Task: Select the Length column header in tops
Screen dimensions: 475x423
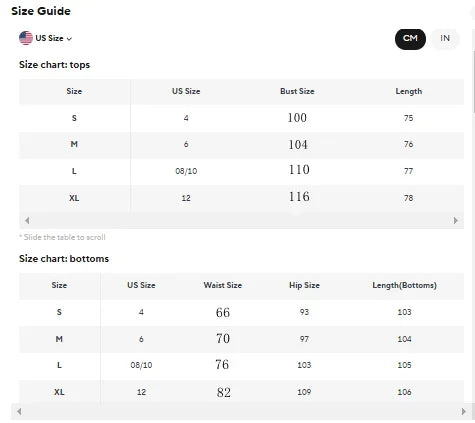Action: [x=409, y=91]
